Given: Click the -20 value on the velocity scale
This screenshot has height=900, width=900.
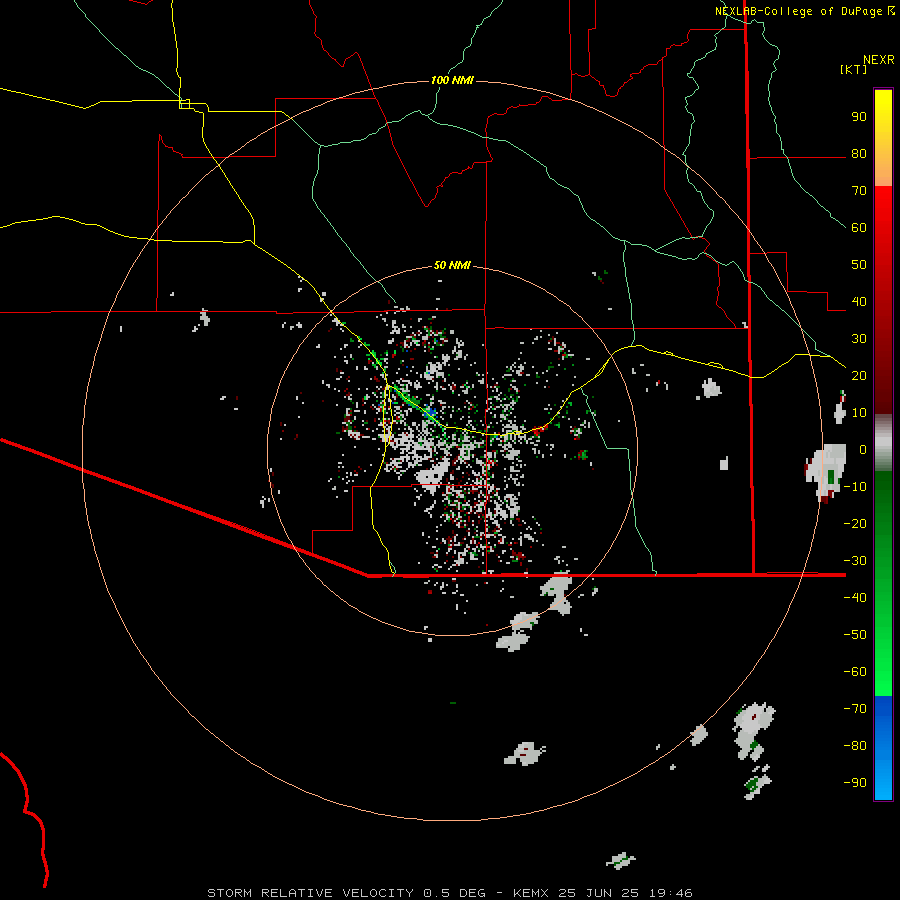Looking at the screenshot, I should click(x=855, y=523).
